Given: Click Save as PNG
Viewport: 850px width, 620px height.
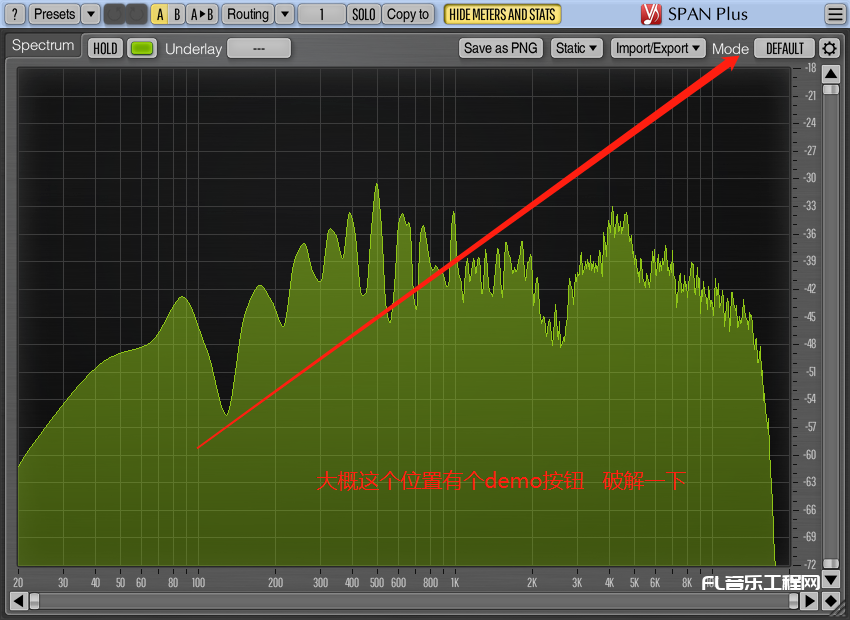Looking at the screenshot, I should (x=500, y=48).
